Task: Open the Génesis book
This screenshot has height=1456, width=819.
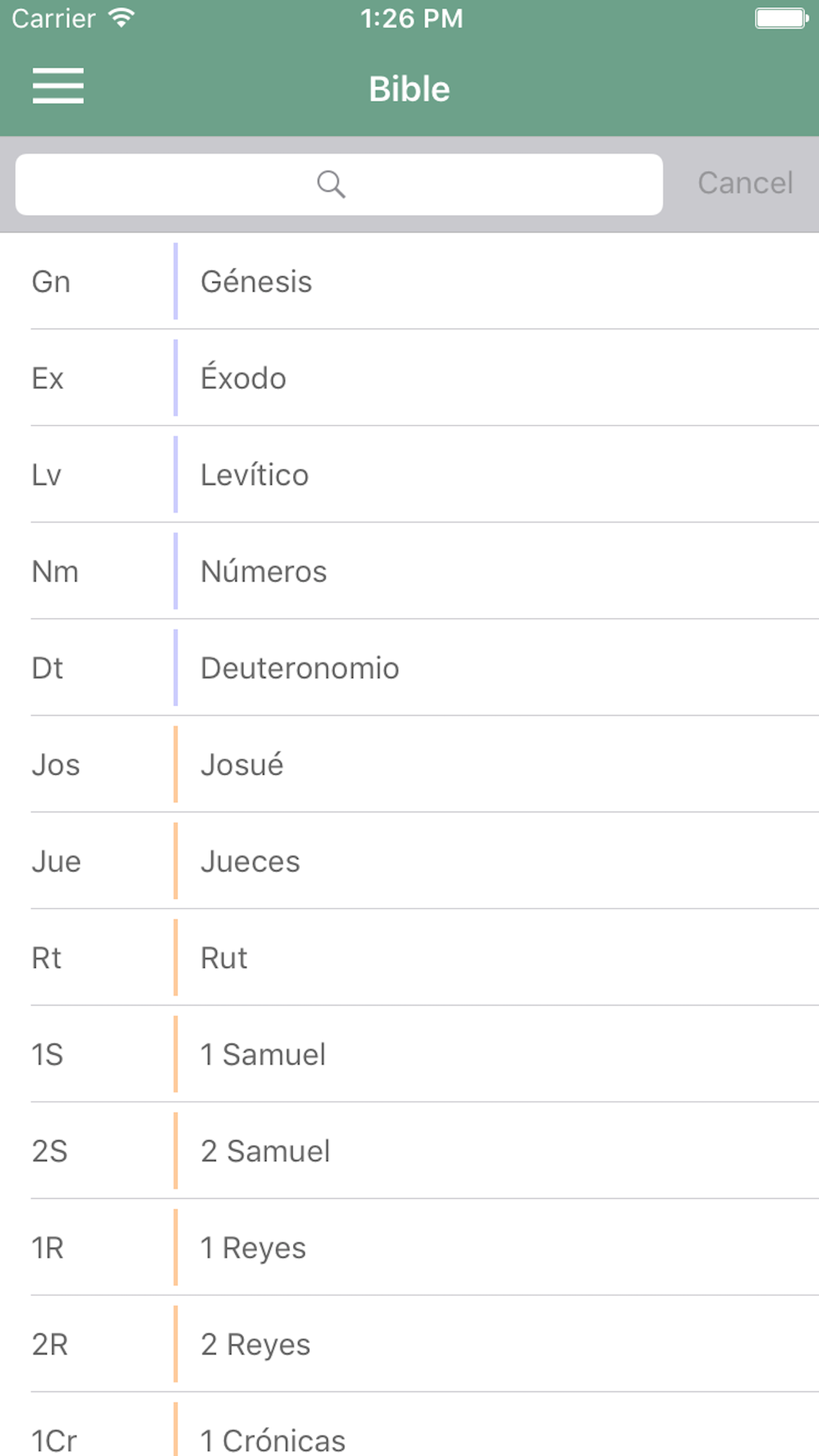Action: (x=409, y=282)
